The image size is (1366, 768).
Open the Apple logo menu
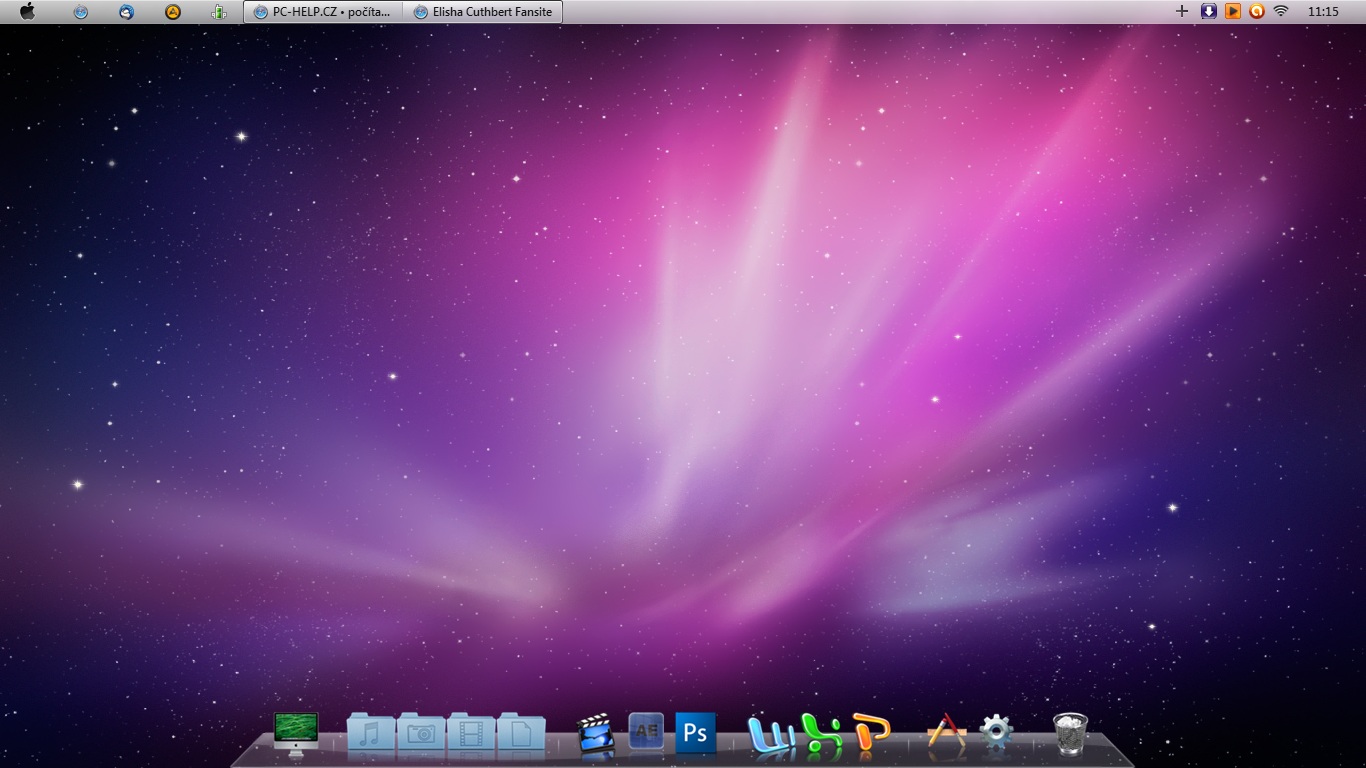(28, 12)
